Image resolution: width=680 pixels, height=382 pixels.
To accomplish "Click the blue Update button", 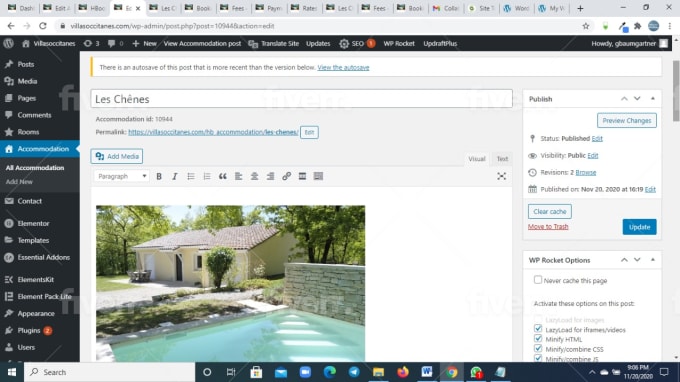I will click(x=639, y=227).
